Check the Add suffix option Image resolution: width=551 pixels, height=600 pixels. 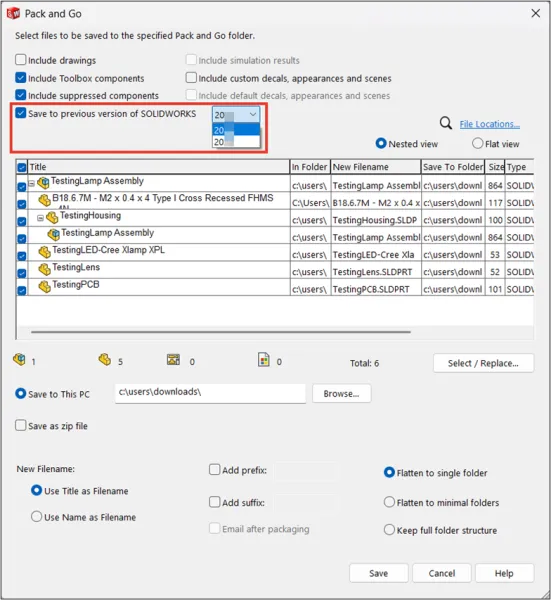coord(215,502)
